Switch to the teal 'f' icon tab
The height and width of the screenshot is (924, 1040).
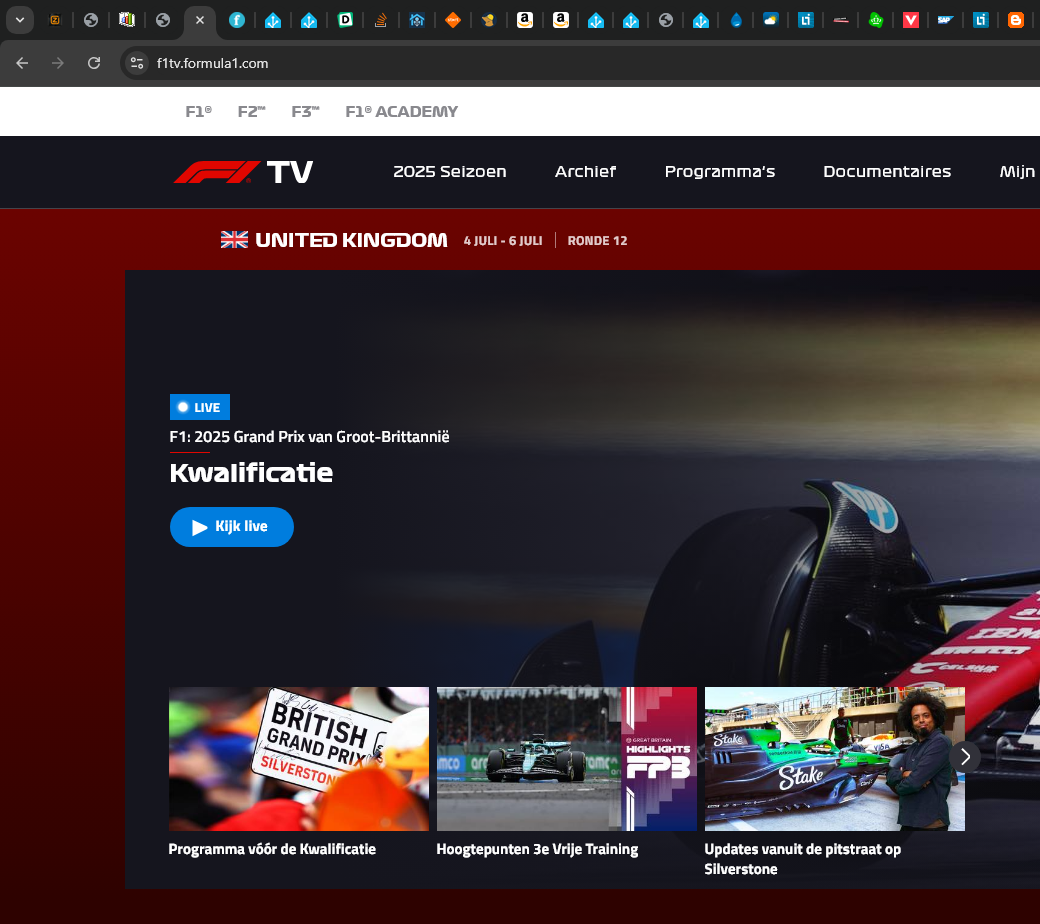click(237, 21)
